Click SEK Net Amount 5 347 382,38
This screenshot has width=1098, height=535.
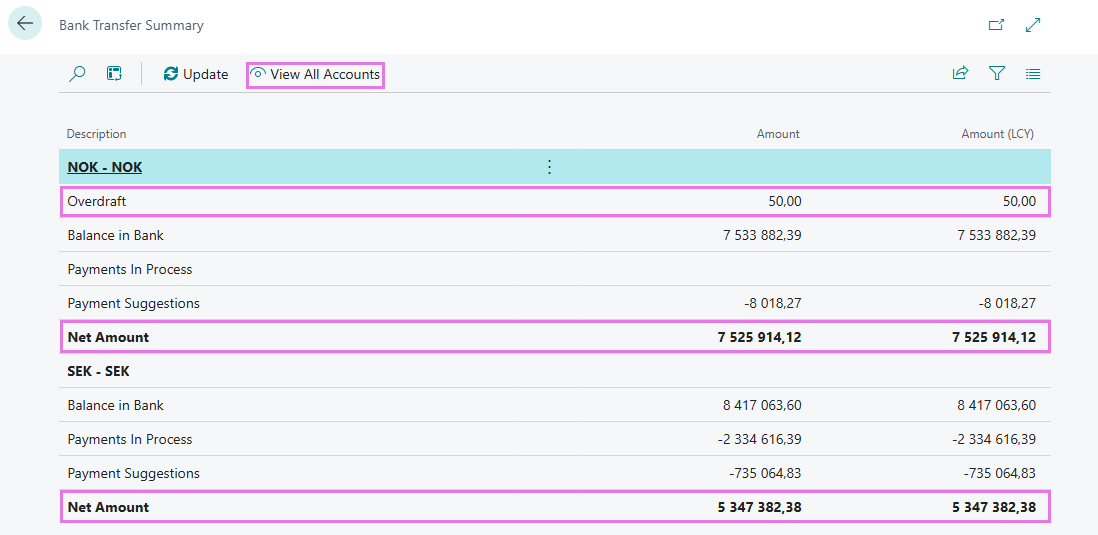(759, 508)
